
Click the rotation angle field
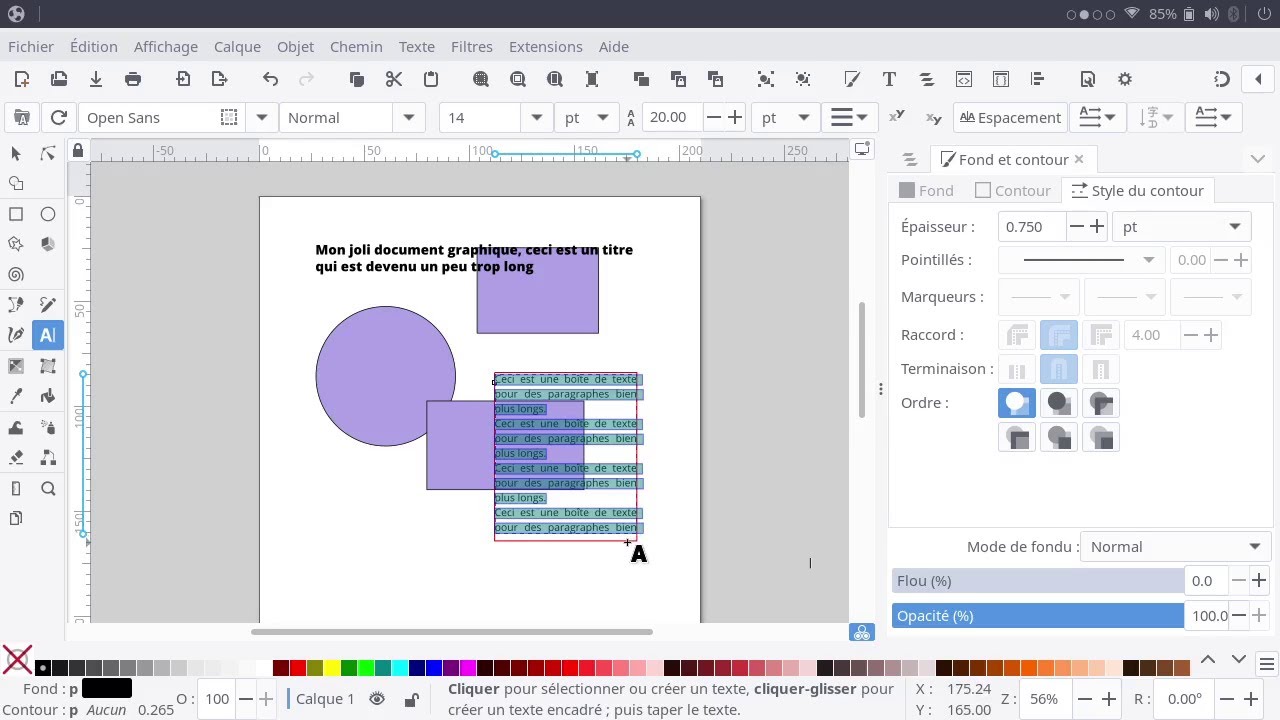click(1185, 699)
